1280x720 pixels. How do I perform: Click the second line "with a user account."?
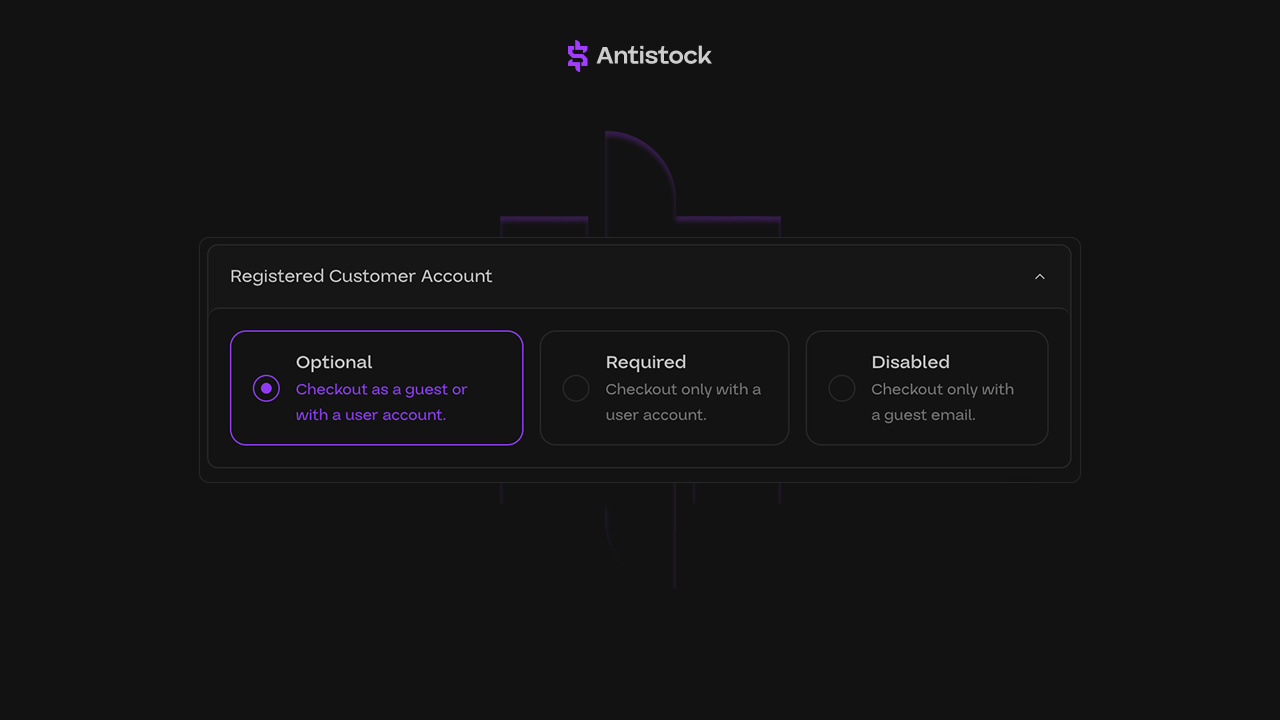point(371,415)
